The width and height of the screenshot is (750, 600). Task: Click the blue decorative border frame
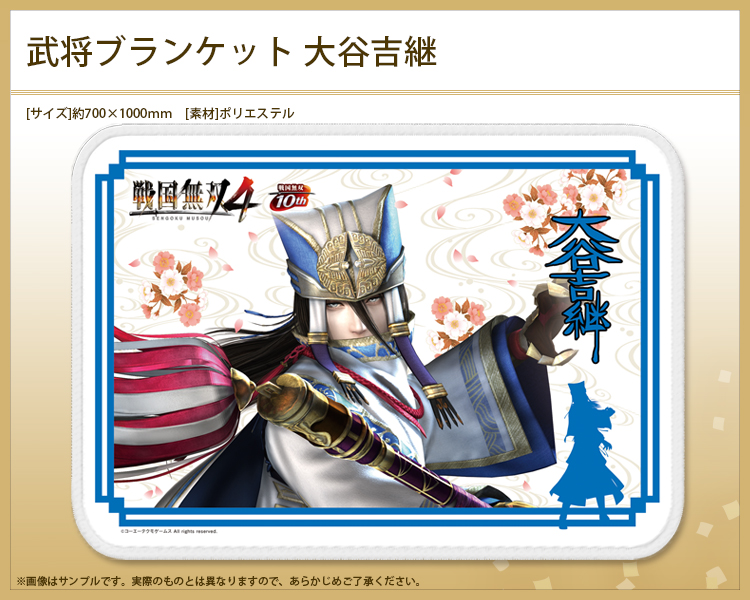click(x=377, y=340)
